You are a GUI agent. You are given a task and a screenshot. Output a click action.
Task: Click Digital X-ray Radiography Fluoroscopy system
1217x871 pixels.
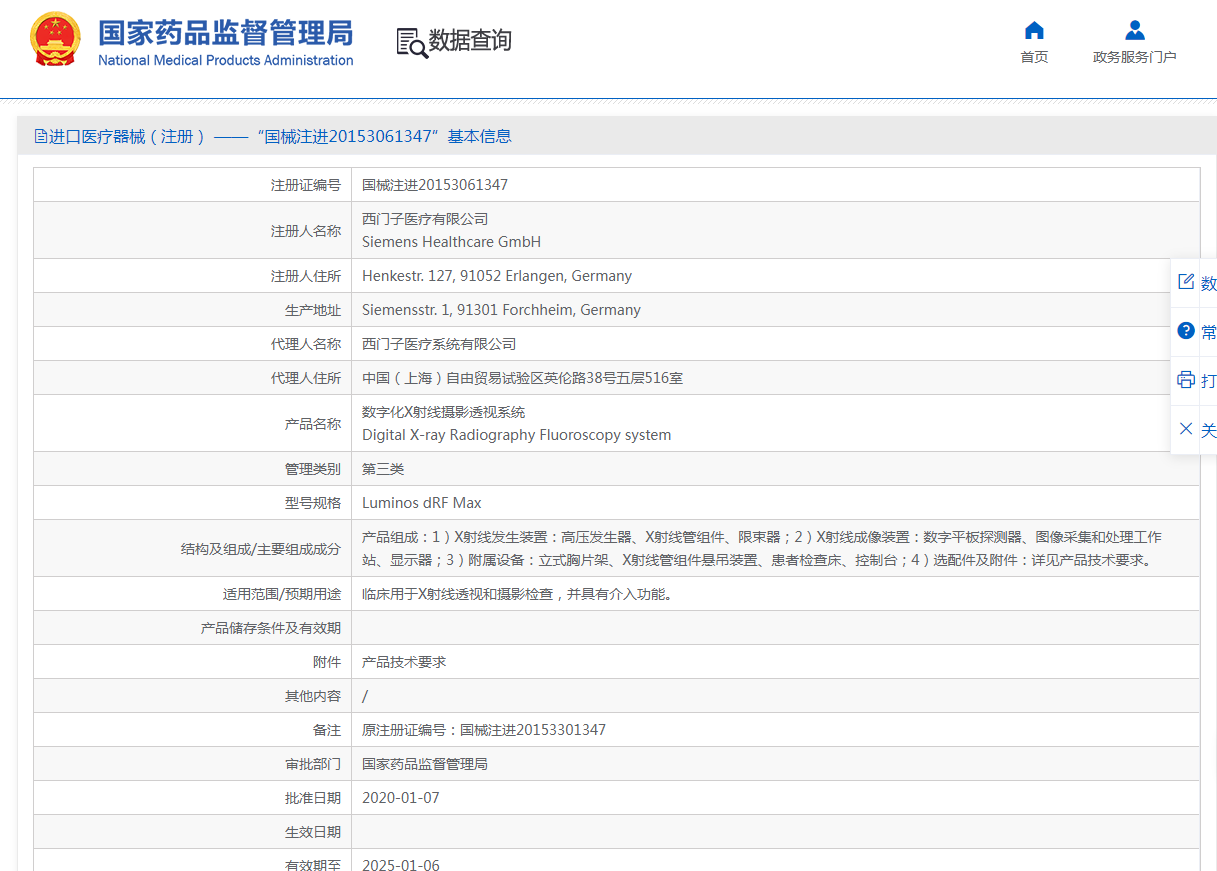516,435
